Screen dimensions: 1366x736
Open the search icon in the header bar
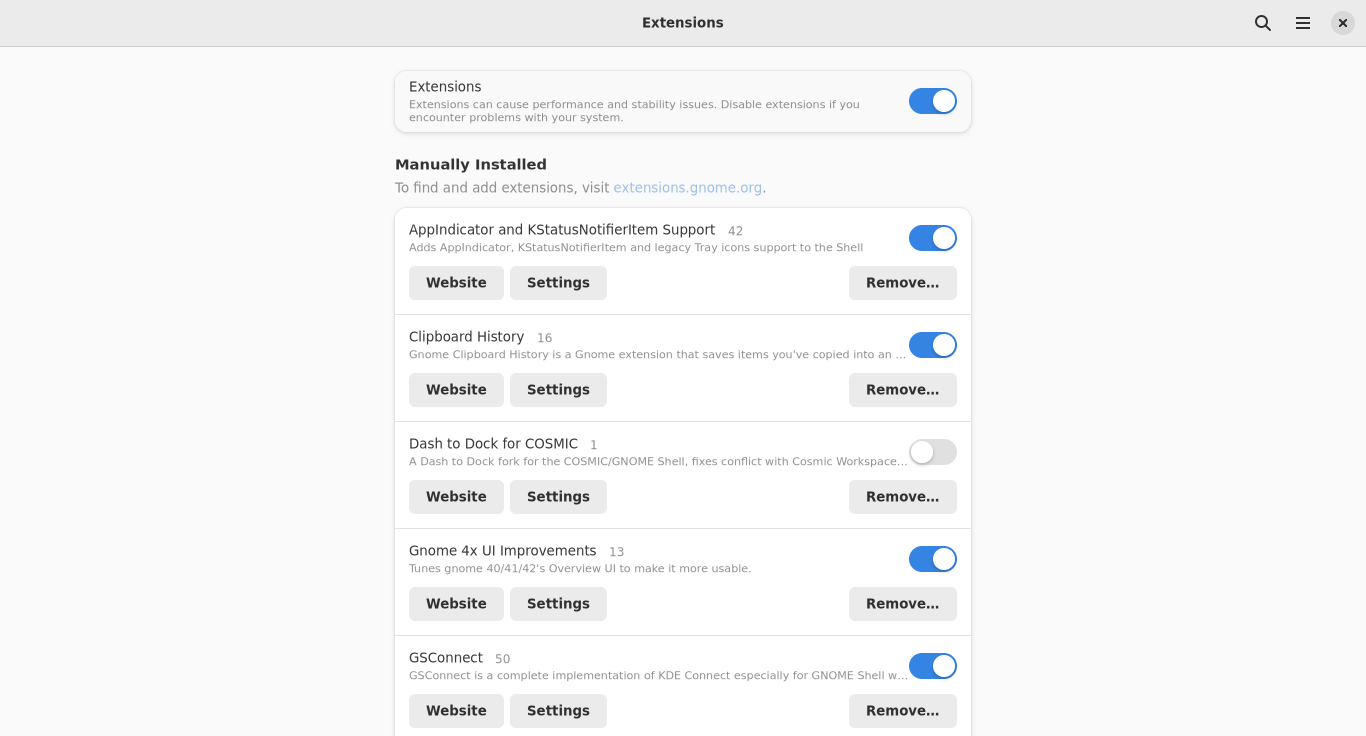1262,22
